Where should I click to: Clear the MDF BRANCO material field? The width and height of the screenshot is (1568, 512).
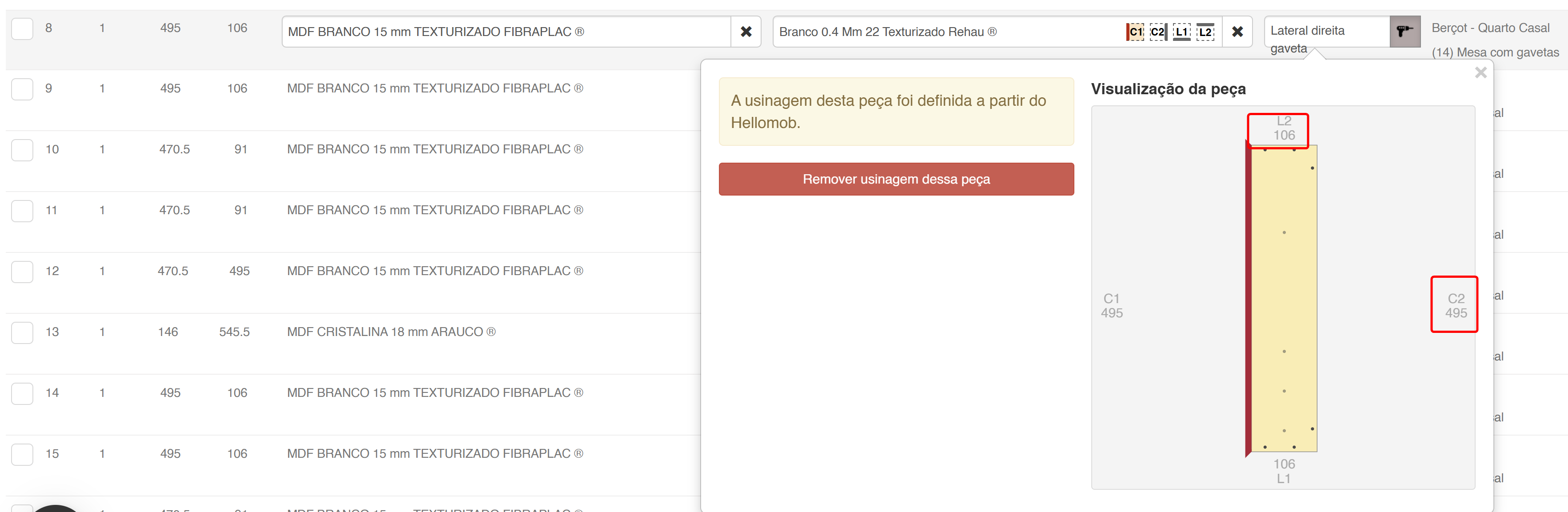click(x=746, y=32)
